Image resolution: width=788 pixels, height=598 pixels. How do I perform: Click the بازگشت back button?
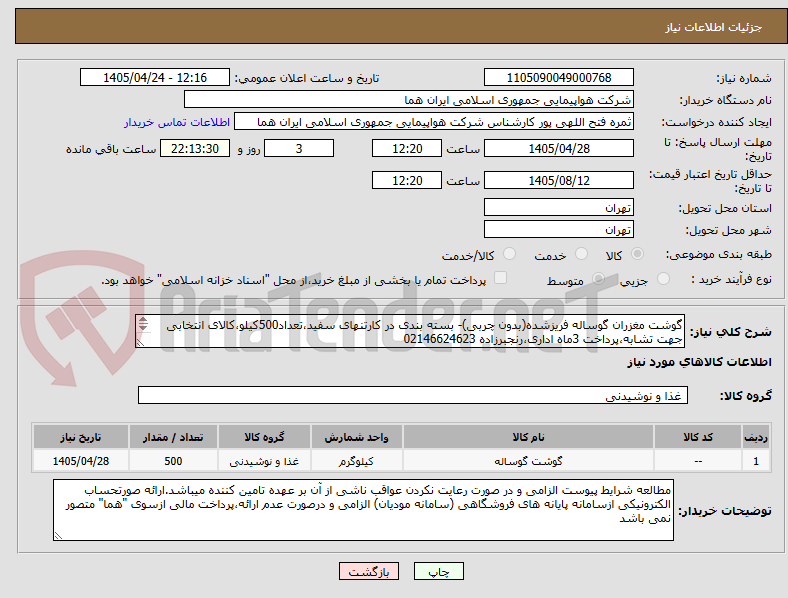369,571
